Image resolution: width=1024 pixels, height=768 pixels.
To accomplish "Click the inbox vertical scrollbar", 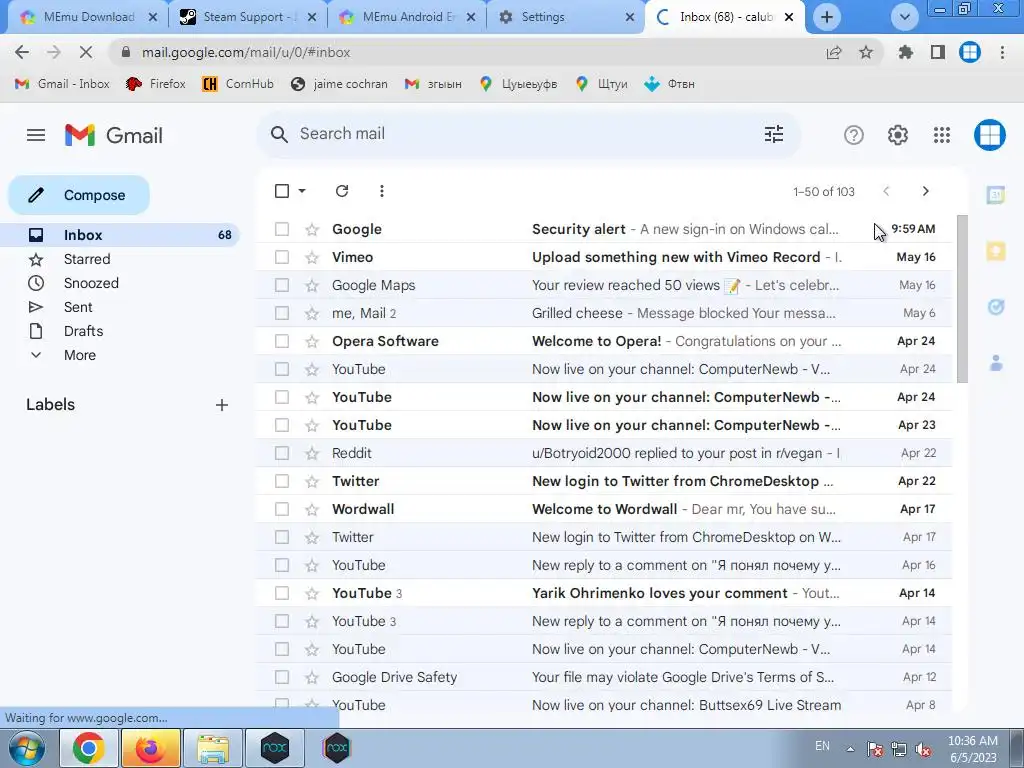I will pyautogui.click(x=962, y=299).
